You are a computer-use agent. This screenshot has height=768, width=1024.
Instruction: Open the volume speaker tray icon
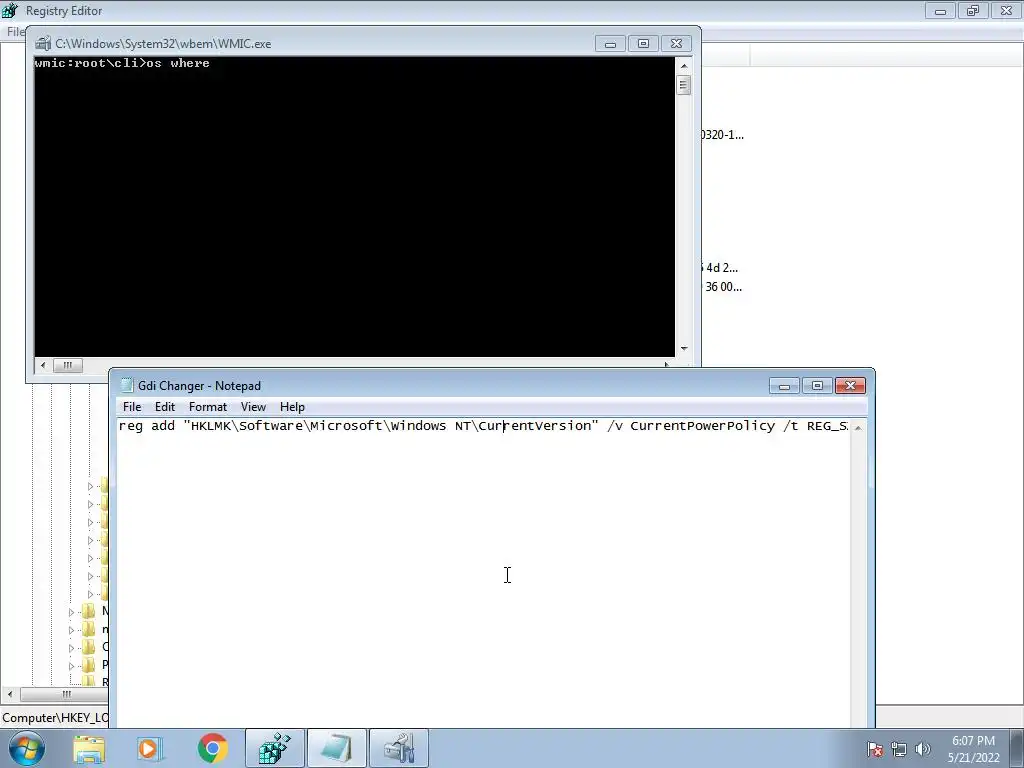point(922,749)
